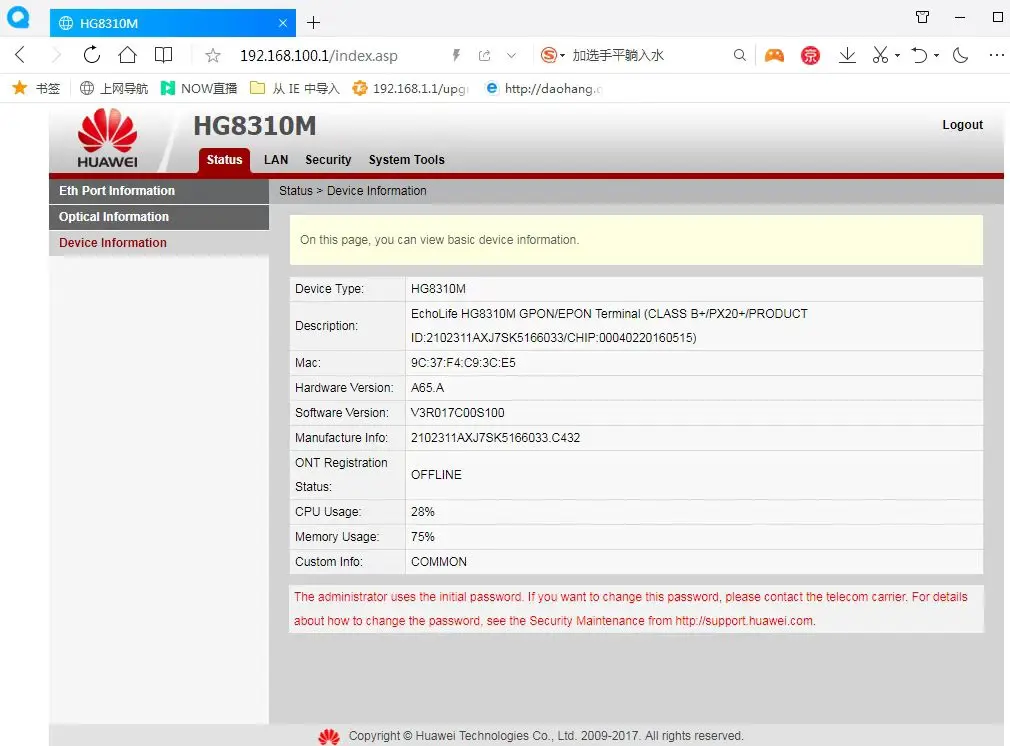
Task: Open the game controller icon
Action: click(774, 55)
